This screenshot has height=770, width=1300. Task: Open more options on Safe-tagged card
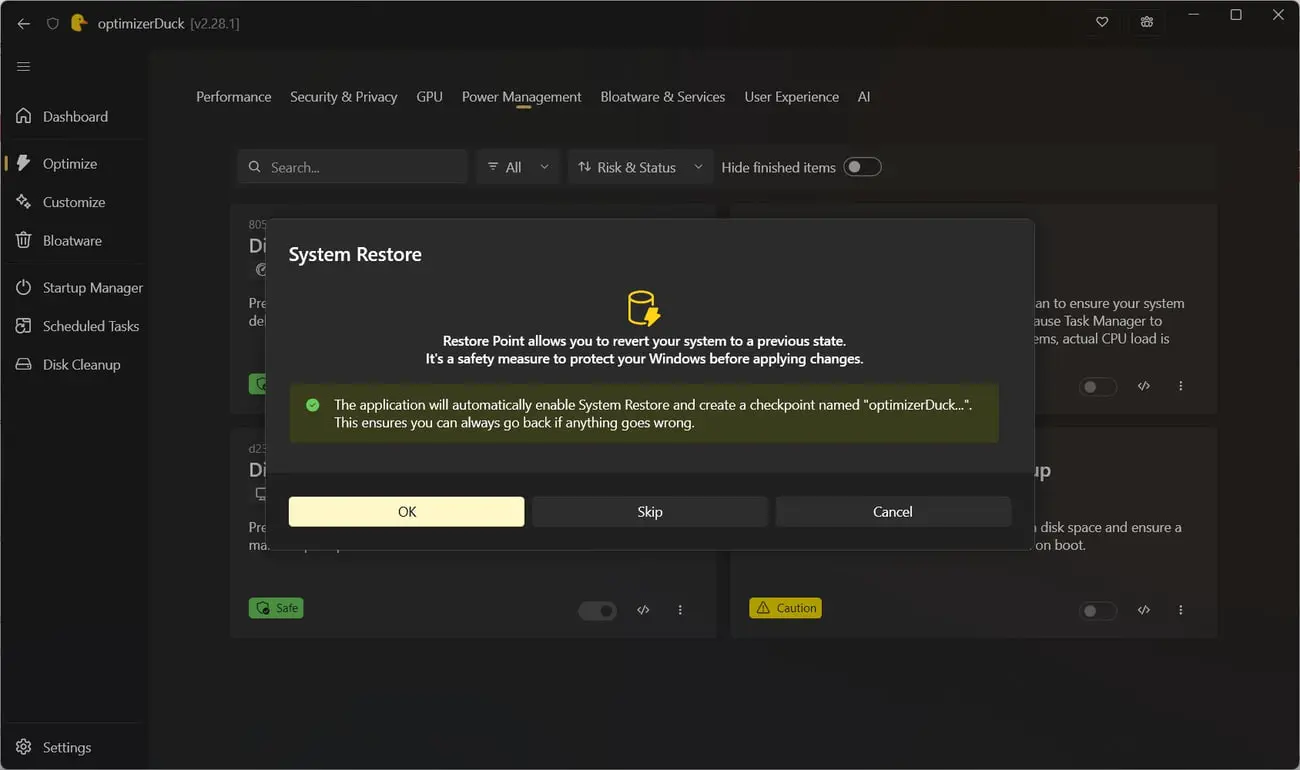[681, 610]
